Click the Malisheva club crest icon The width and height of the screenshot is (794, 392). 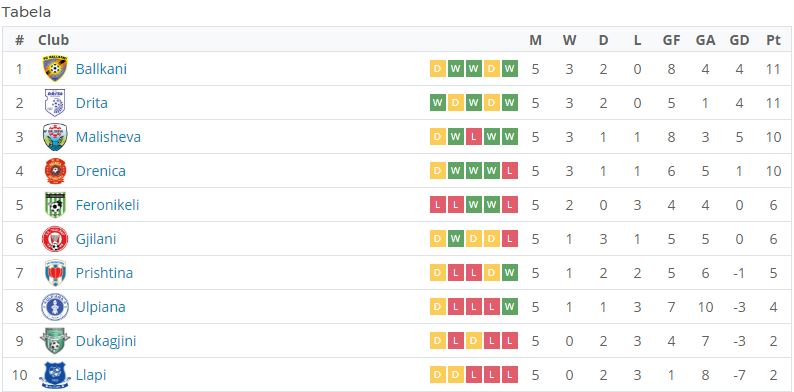coord(55,137)
